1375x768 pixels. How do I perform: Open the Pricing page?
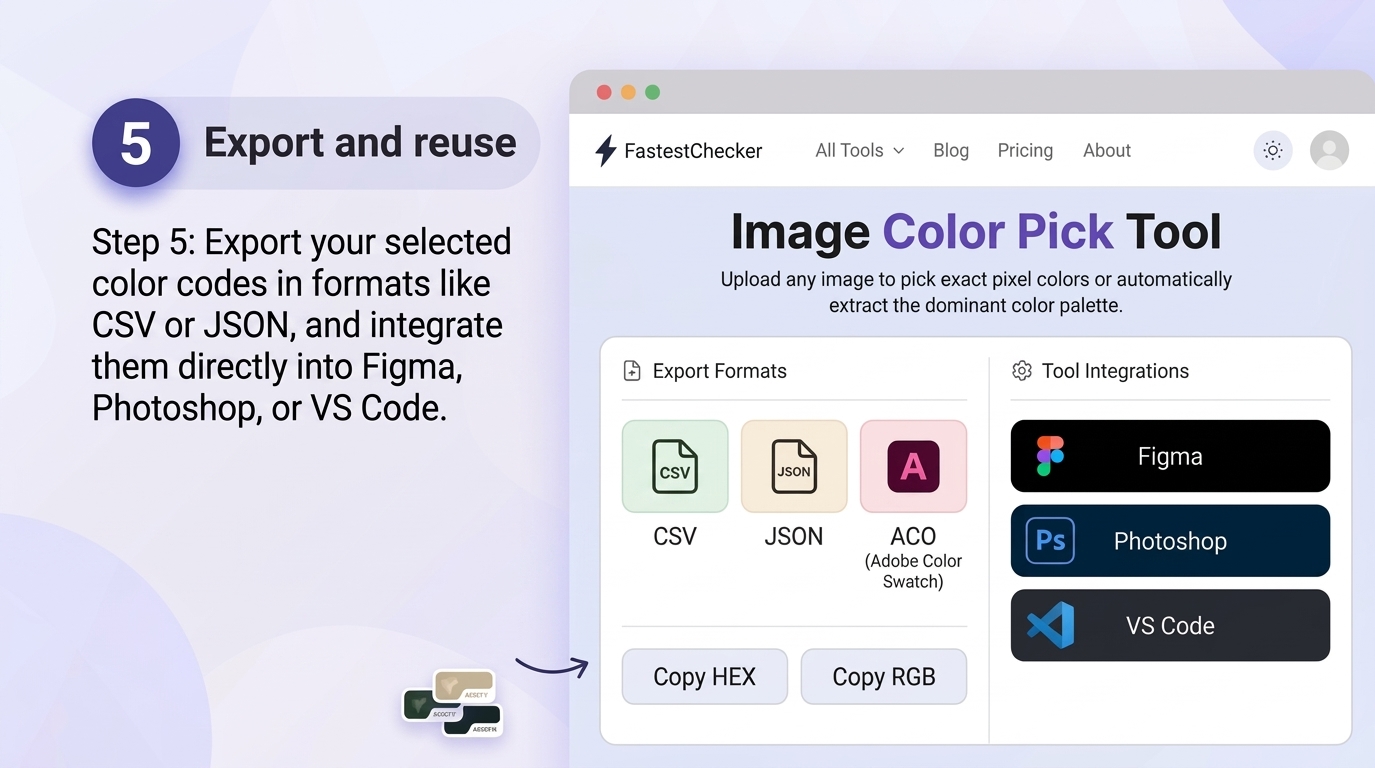pyautogui.click(x=1025, y=151)
